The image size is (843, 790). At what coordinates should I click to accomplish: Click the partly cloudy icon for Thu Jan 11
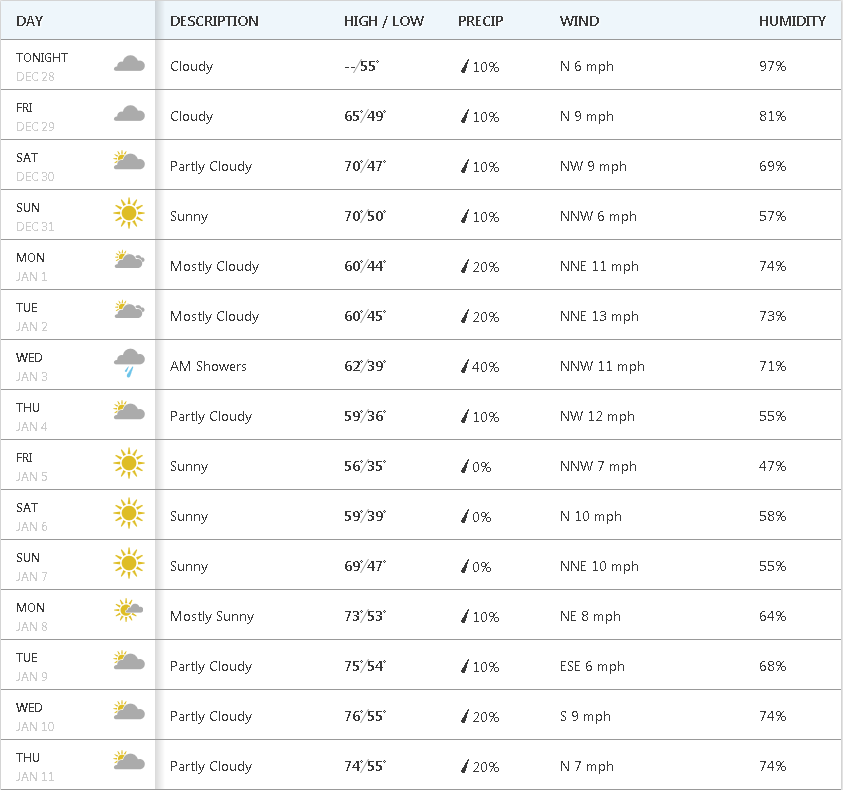pyautogui.click(x=129, y=761)
